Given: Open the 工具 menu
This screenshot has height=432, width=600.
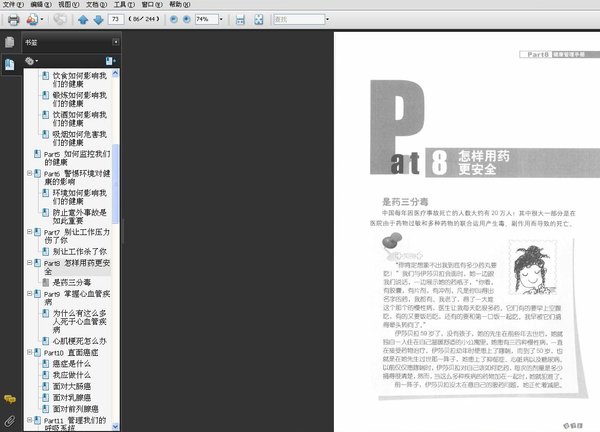Looking at the screenshot, I should tap(124, 4).
